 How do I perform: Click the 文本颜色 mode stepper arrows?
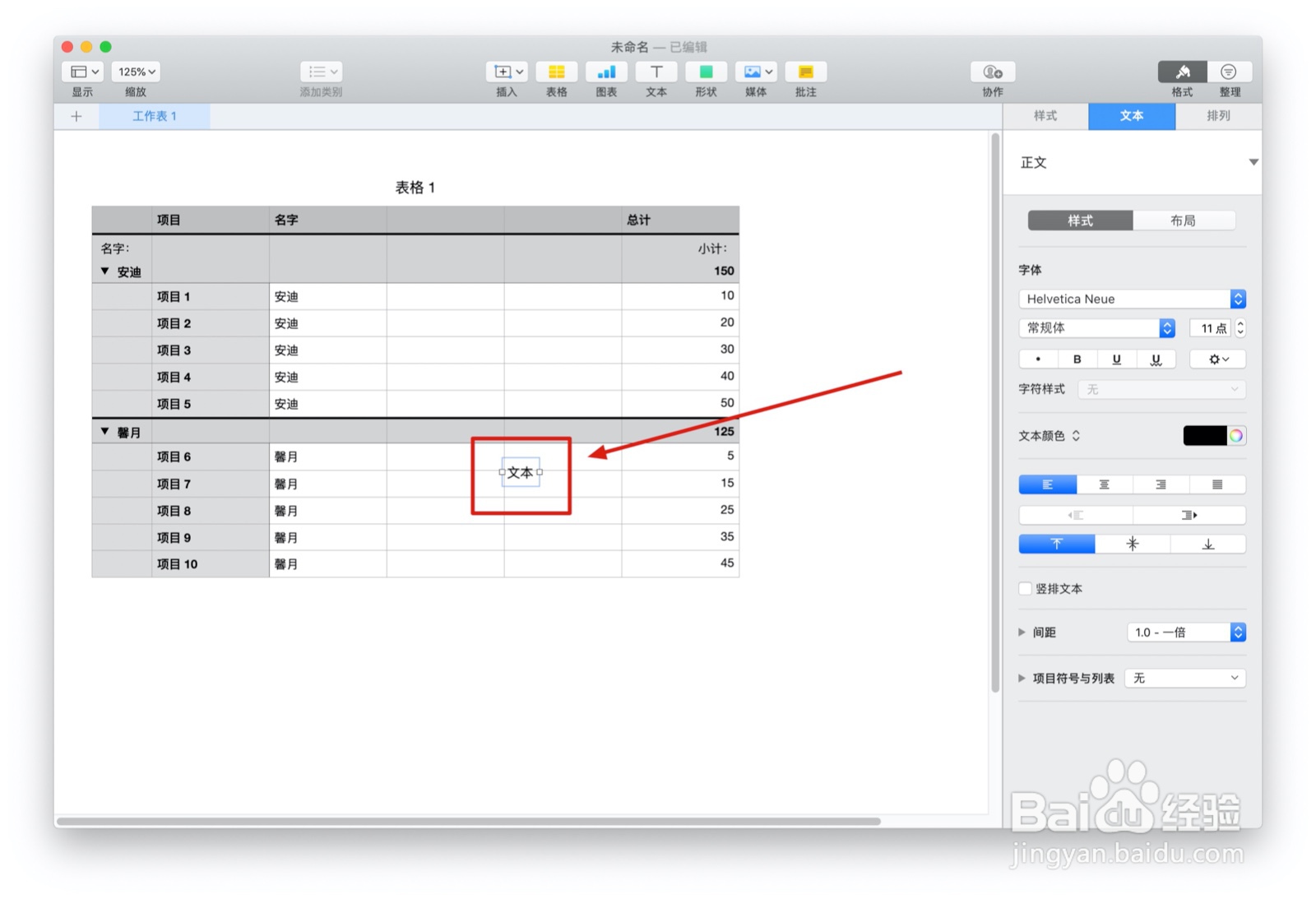coord(1076,436)
